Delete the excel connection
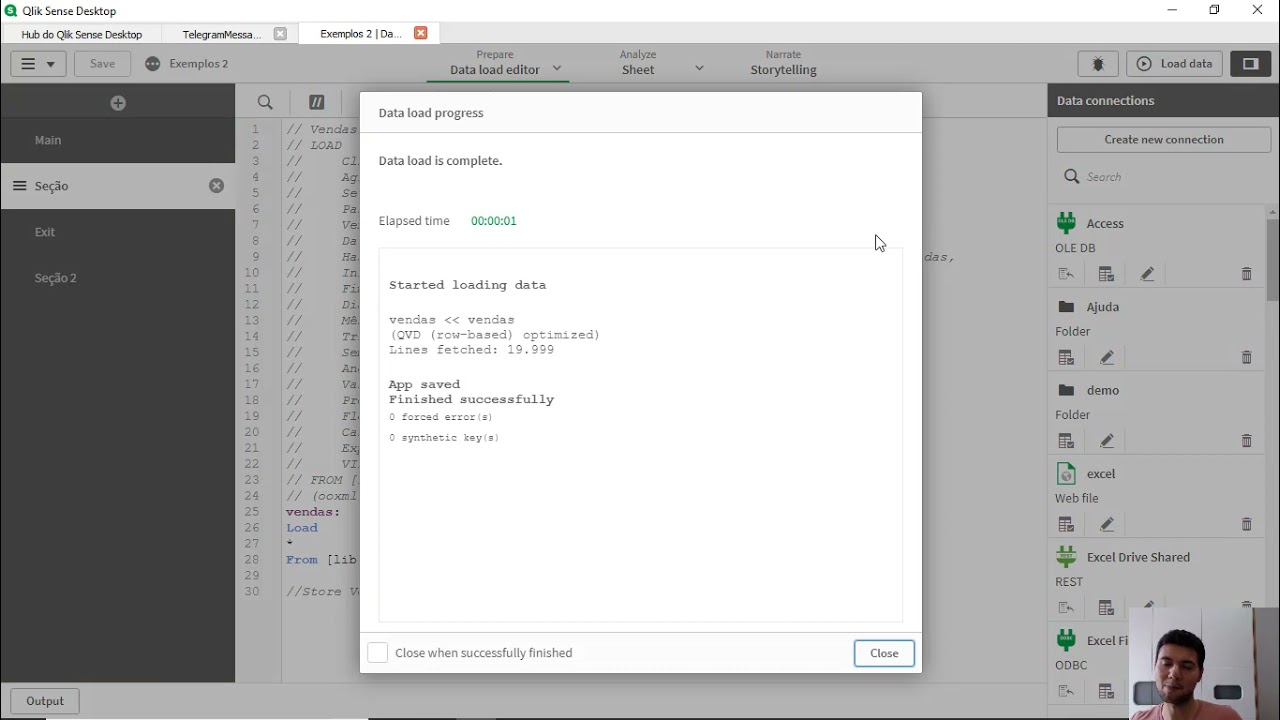The height and width of the screenshot is (720, 1280). click(x=1246, y=524)
